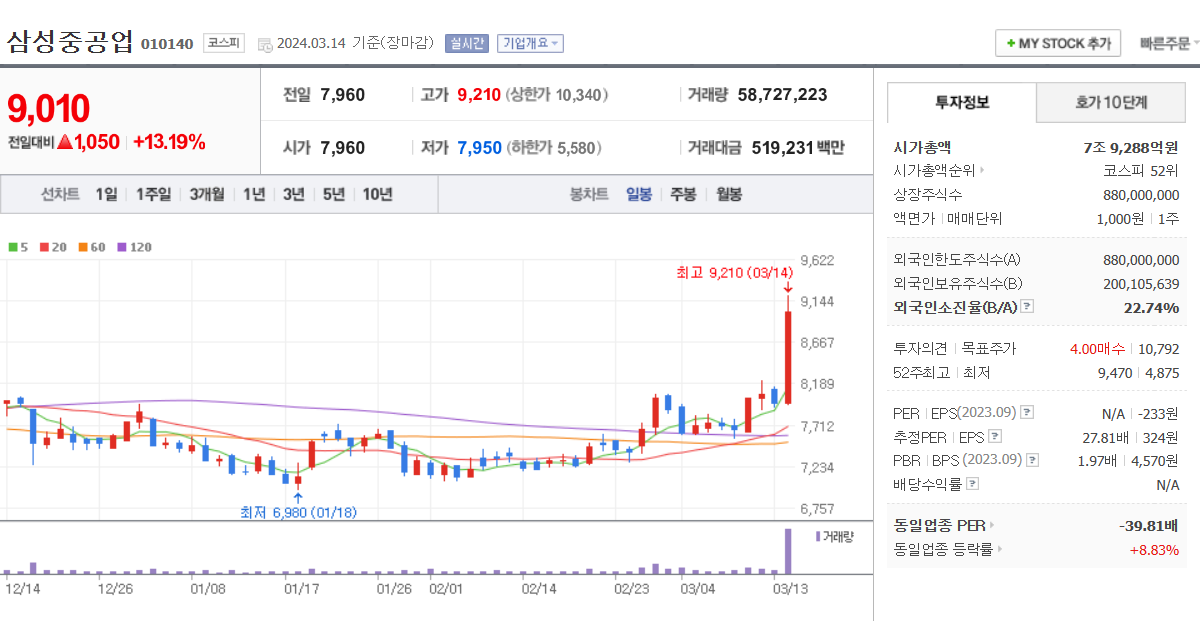Select the 3개월 line chart period

[207, 194]
